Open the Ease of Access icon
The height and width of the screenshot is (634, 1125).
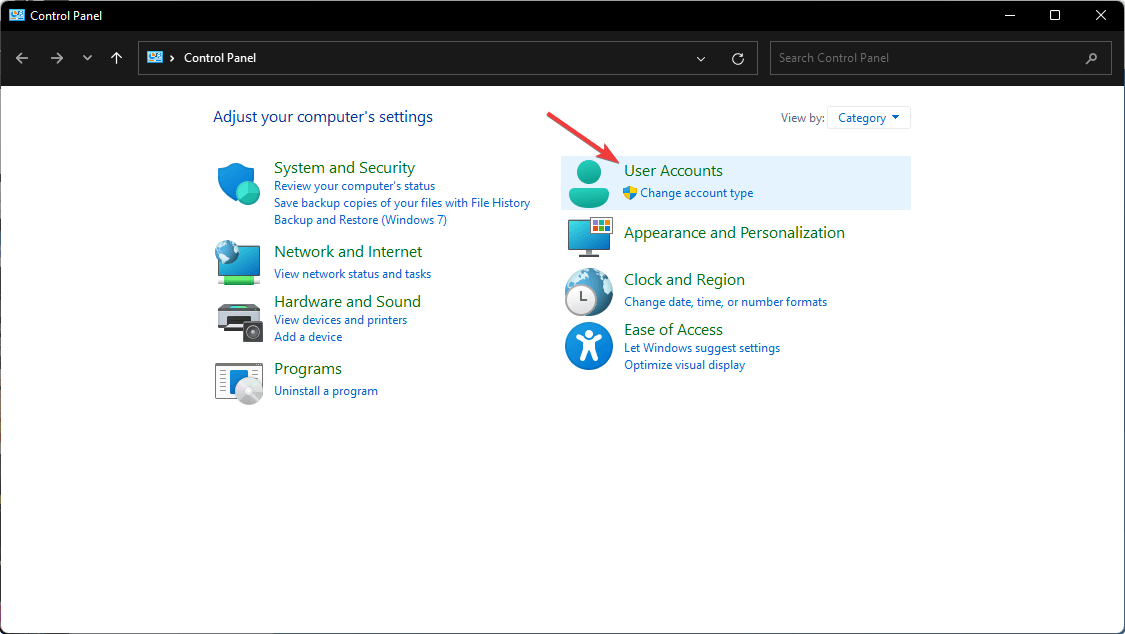(588, 346)
